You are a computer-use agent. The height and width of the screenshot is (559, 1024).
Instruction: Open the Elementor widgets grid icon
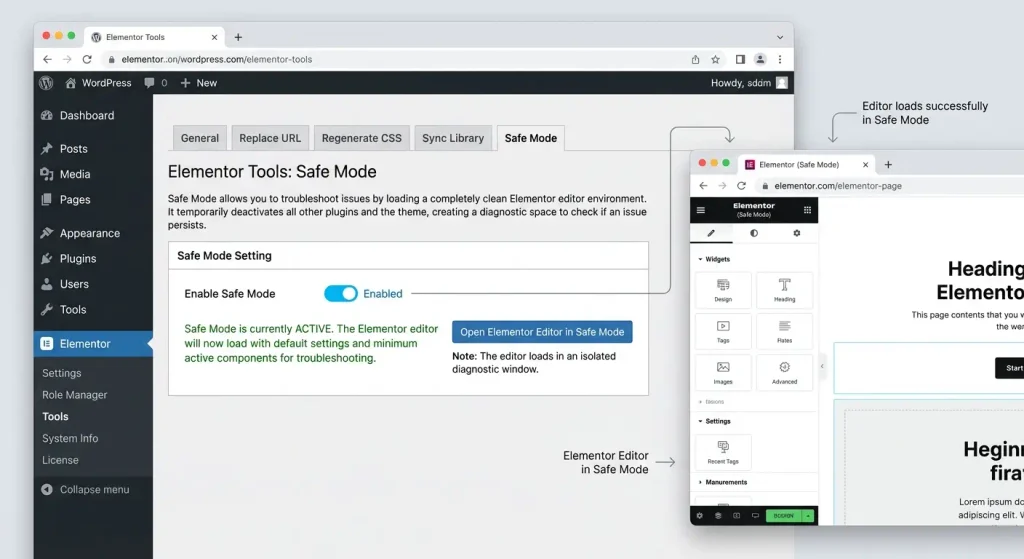click(807, 210)
